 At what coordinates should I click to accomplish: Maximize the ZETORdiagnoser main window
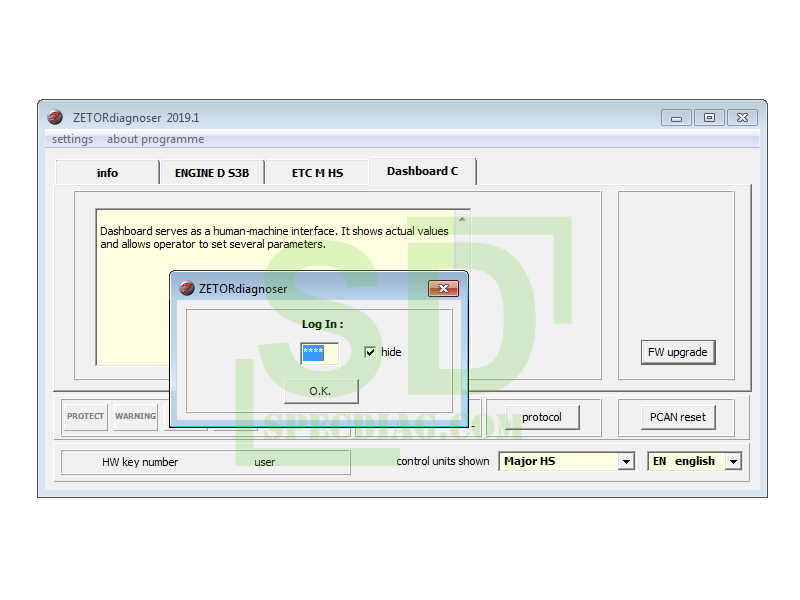pos(709,117)
